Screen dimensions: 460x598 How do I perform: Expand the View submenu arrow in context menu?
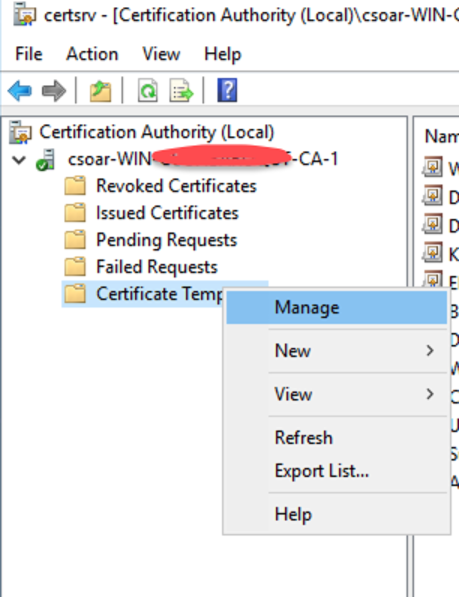[x=430, y=394]
